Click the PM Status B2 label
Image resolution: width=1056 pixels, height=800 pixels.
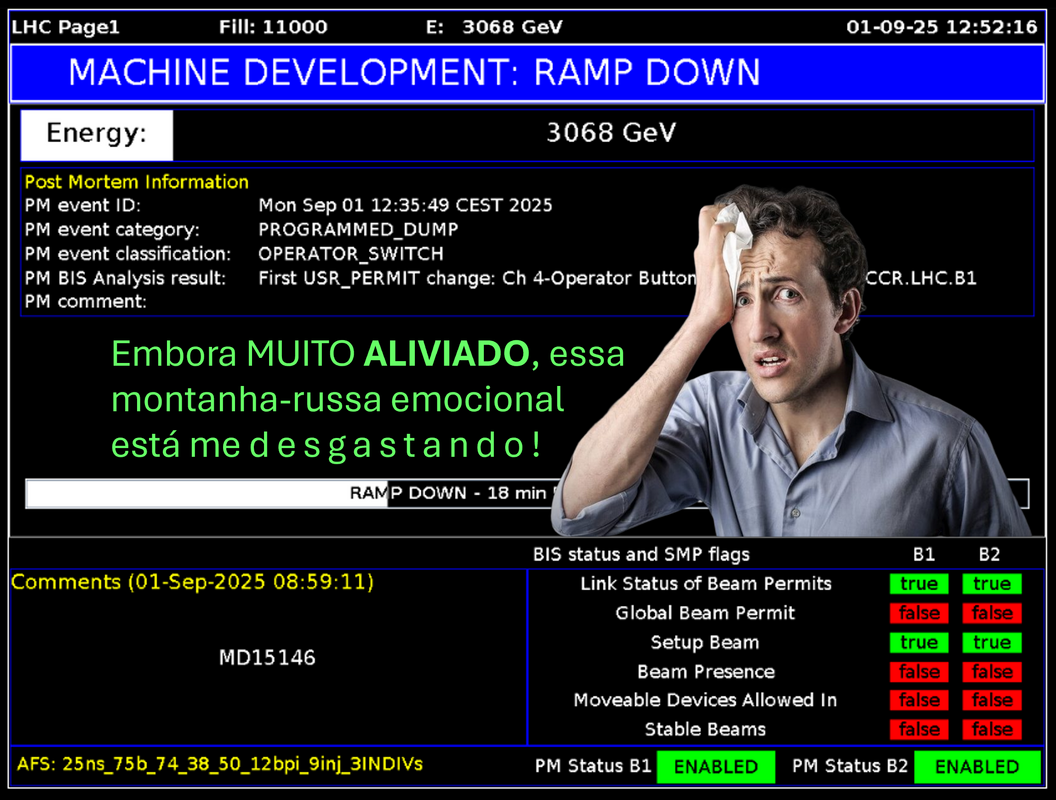(x=850, y=766)
